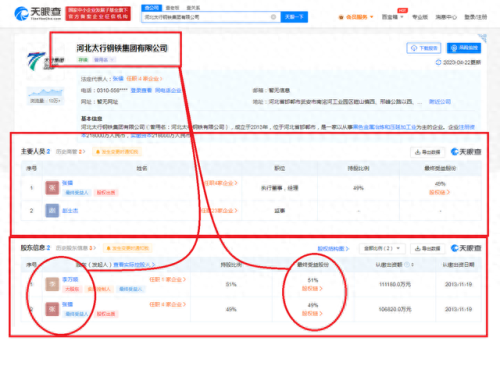Viewport: 500px width, 366px height.
Task: Select the 查公司 search tab
Action: (x=152, y=8)
